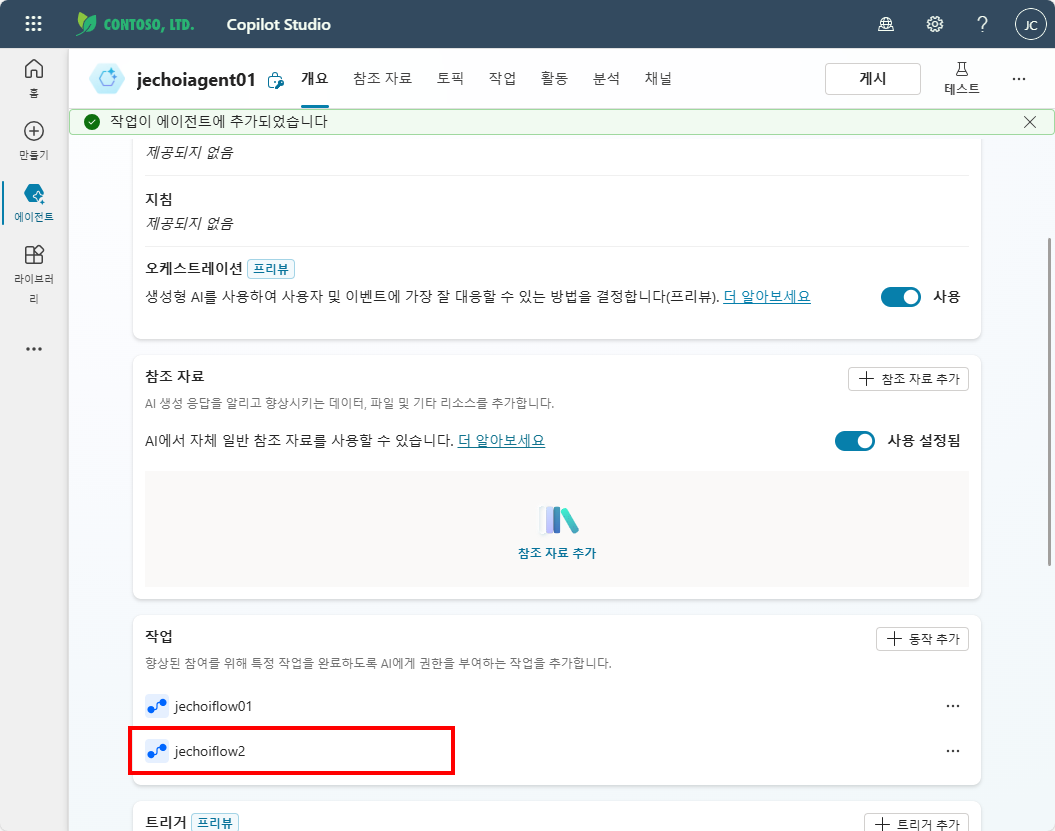Switch to the 참조 자료 knowledge tab
This screenshot has width=1055, height=831.
pyautogui.click(x=382, y=79)
